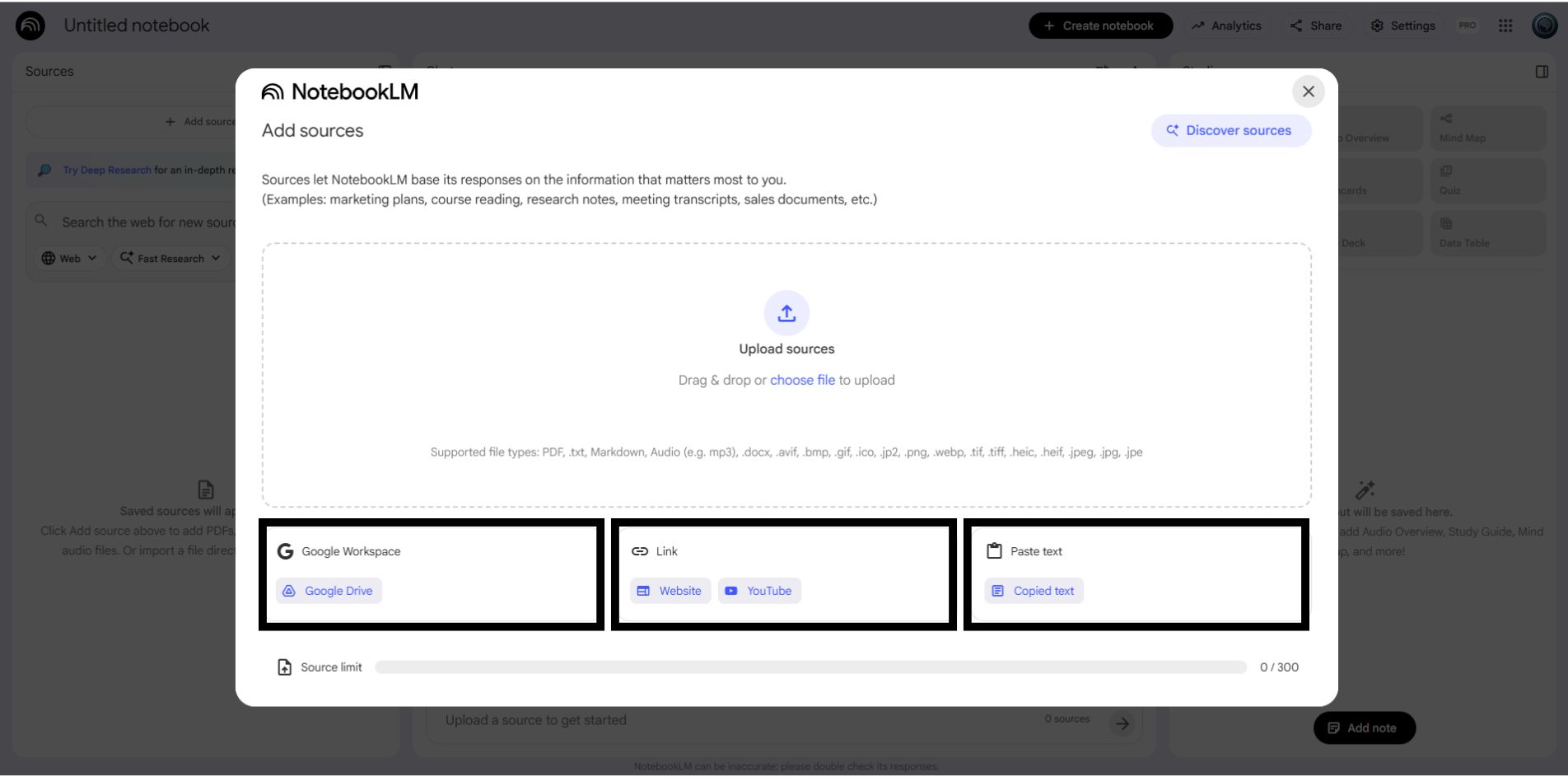Click the chain link icon beside Link
Image resolution: width=1568 pixels, height=777 pixels.
640,551
